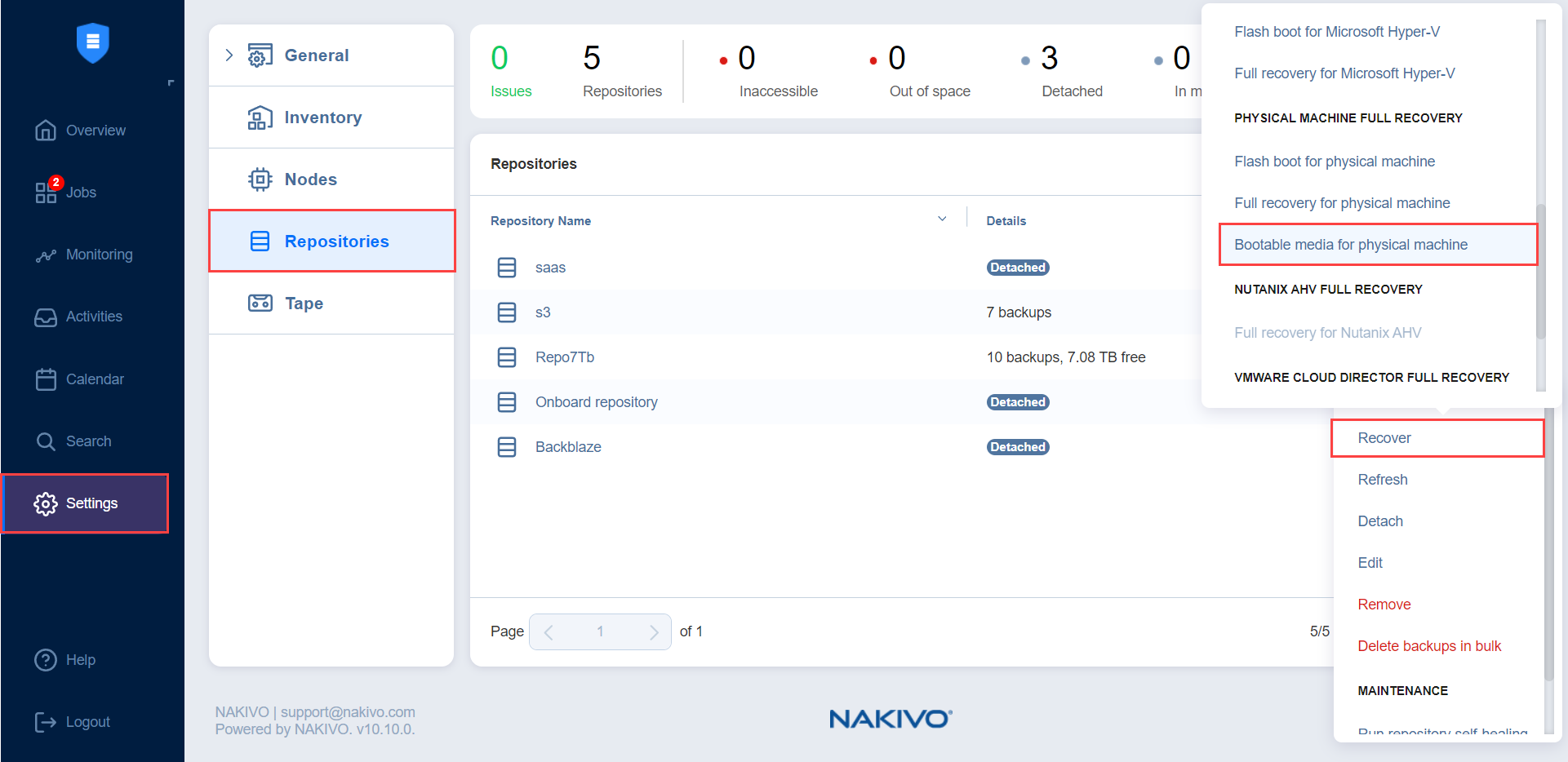Screen dimensions: 1568x762
Task: Click the '7 backups' details cell
Action: [x=1019, y=312]
